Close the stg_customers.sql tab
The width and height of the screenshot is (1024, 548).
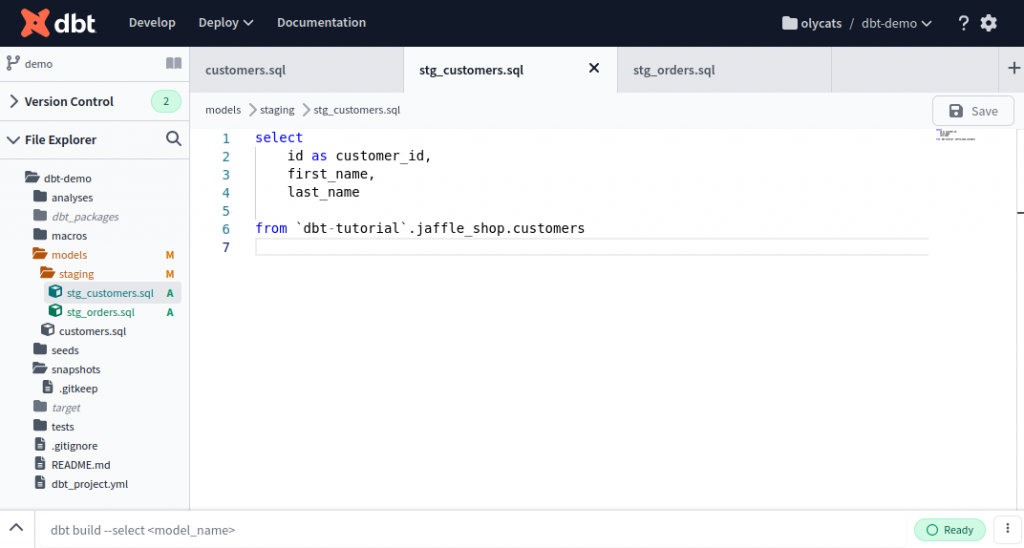point(594,68)
